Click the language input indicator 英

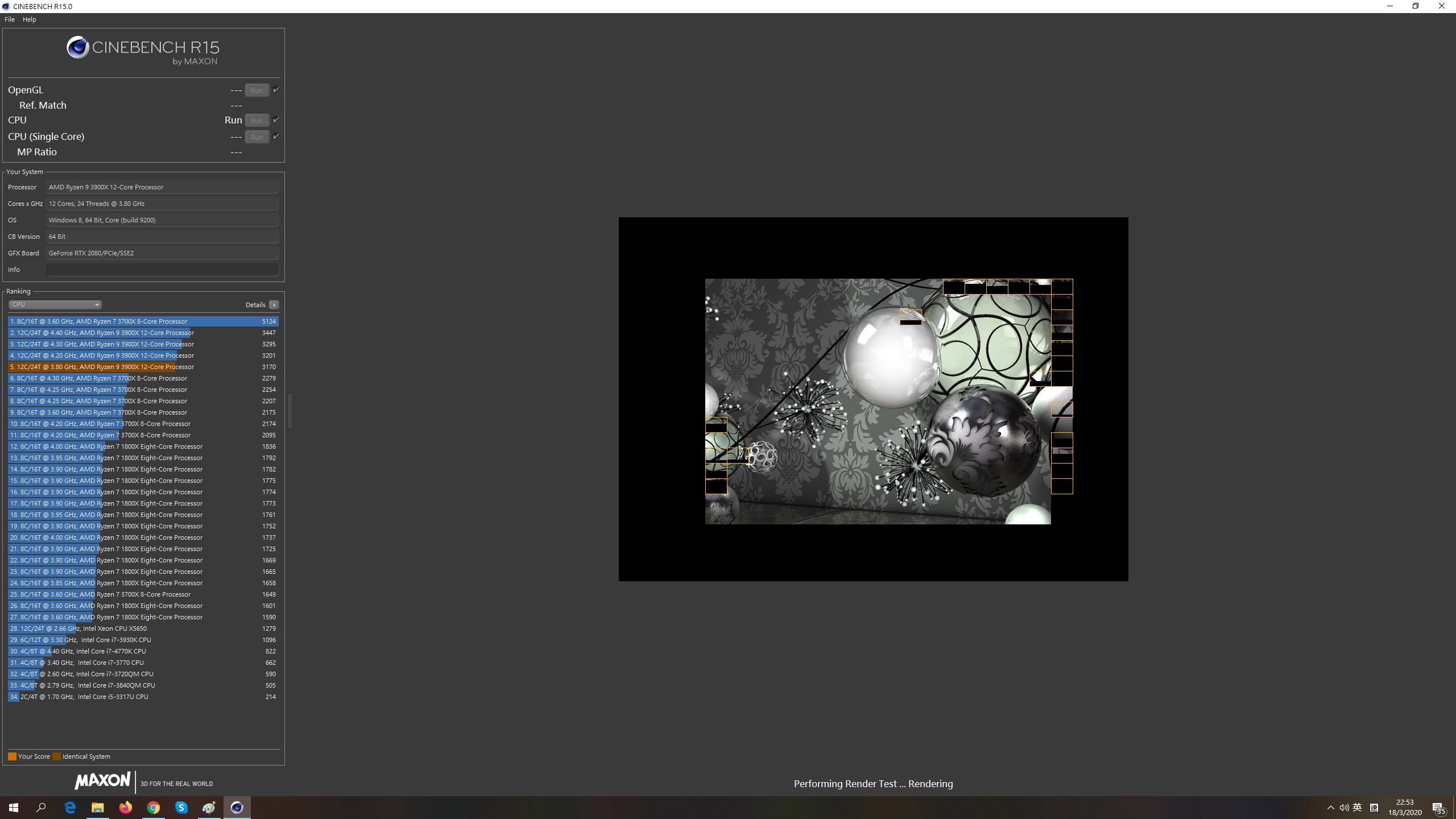tap(1358, 808)
